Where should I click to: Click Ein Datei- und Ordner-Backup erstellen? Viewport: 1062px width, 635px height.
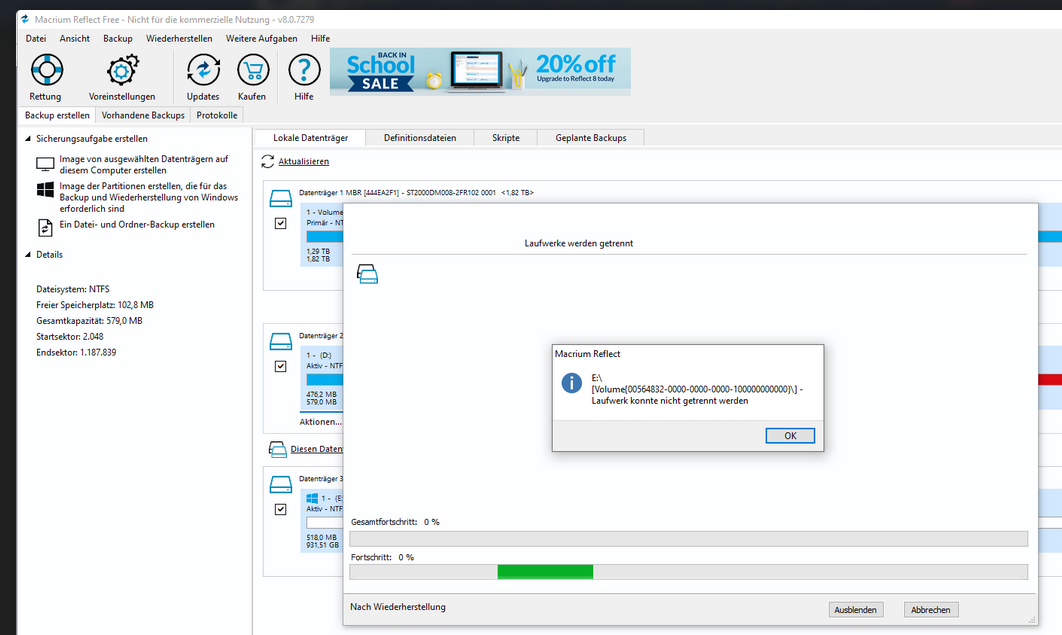[x=137, y=225]
